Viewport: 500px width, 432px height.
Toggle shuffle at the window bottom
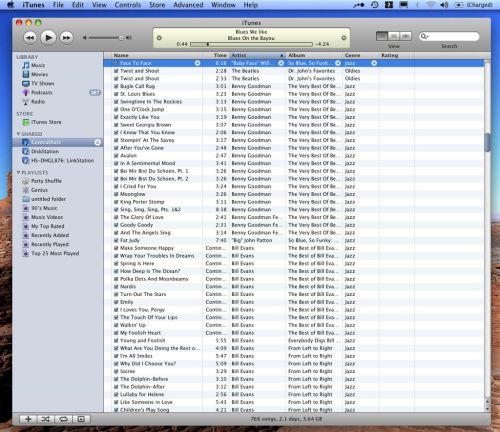(46, 419)
